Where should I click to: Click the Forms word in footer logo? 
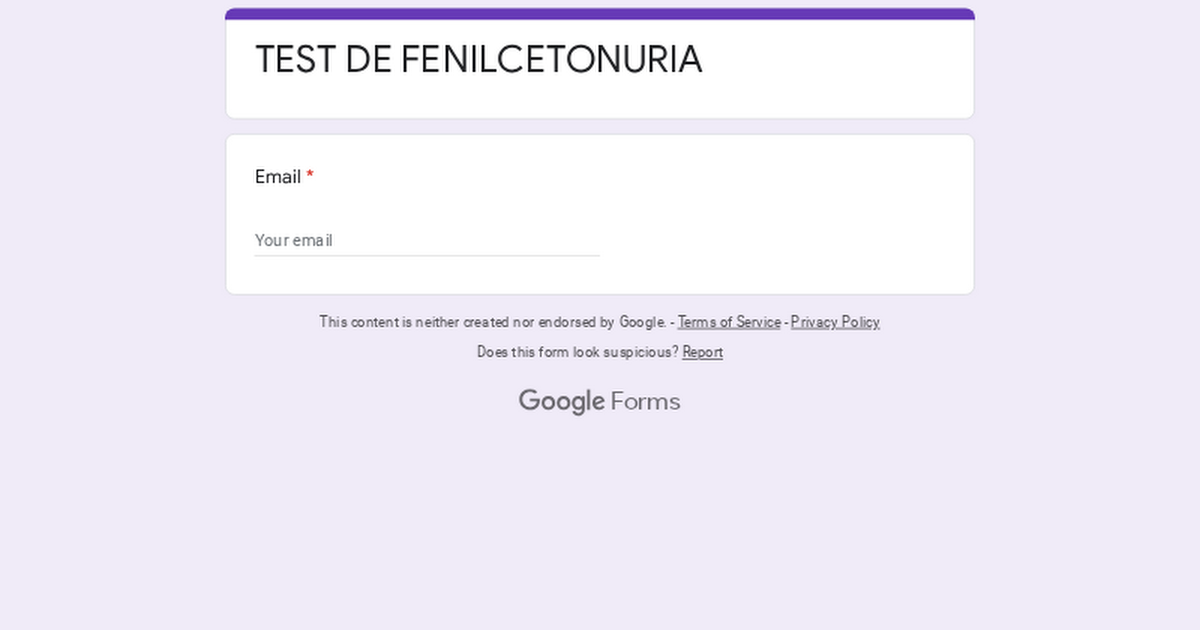tap(645, 401)
